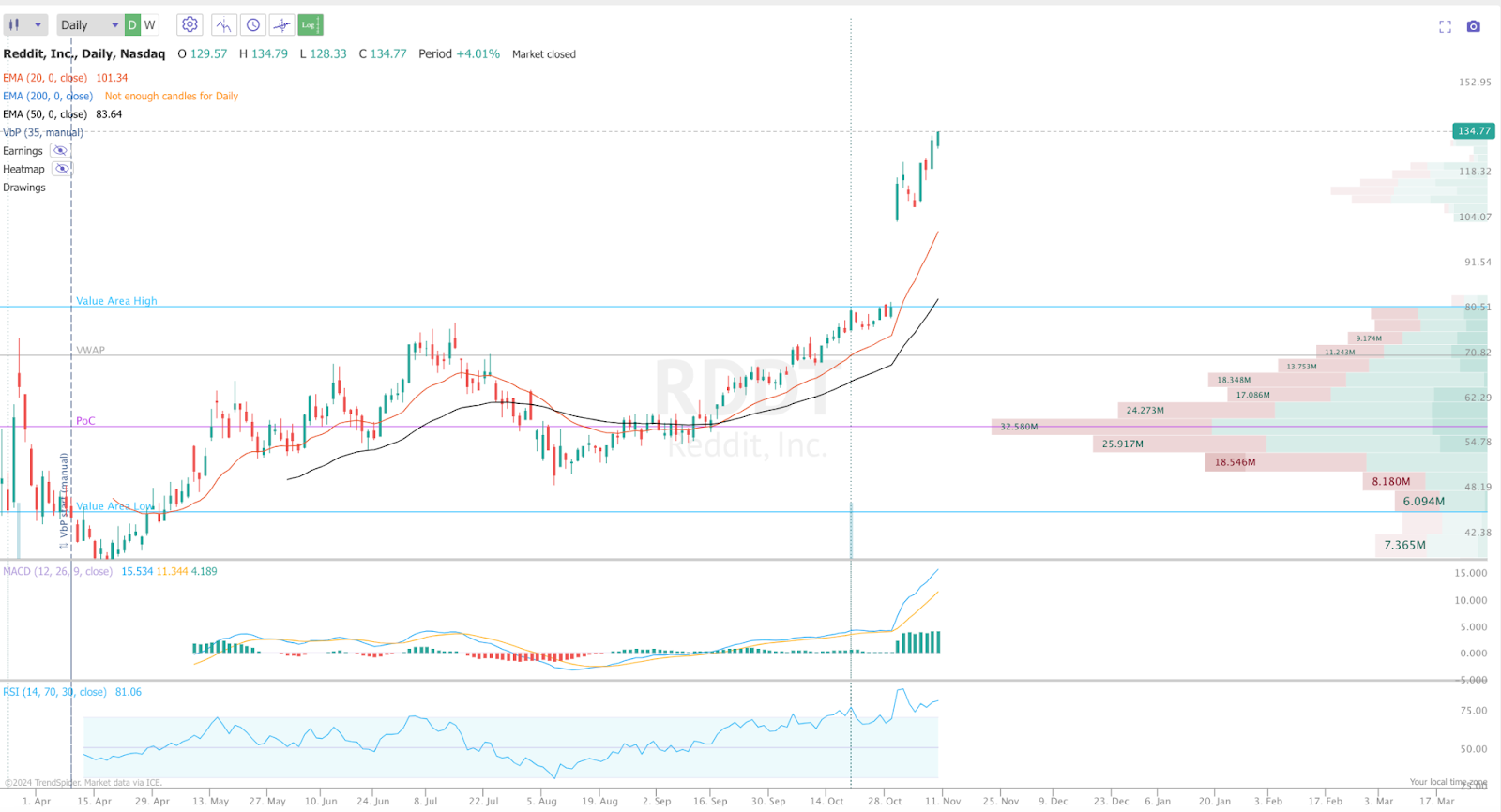Click the EMA (50, 0, close) indicator label
Image resolution: width=1501 pixels, height=812 pixels.
click(45, 114)
